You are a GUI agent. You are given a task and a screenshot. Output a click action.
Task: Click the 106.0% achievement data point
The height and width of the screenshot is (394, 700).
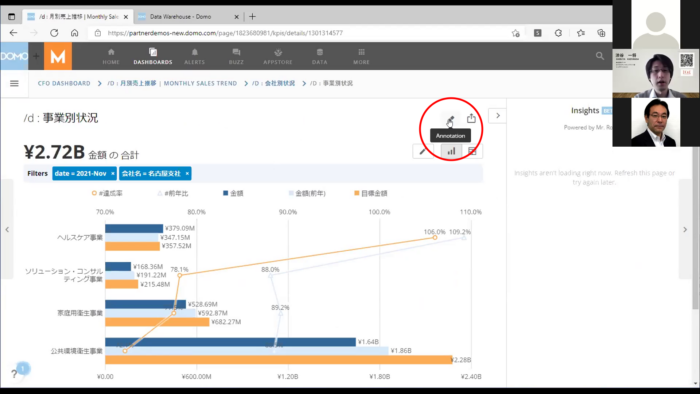(435, 237)
